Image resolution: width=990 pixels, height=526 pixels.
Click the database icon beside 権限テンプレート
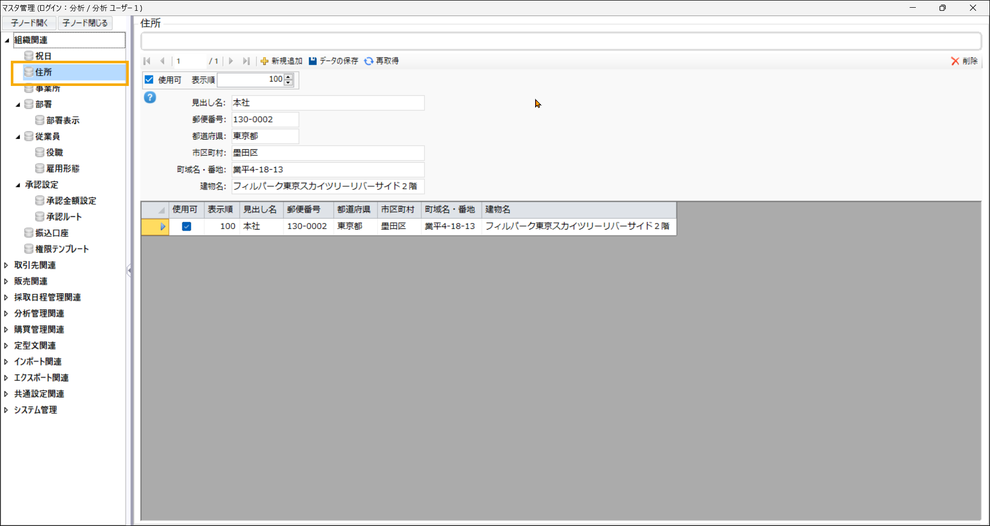[28, 249]
